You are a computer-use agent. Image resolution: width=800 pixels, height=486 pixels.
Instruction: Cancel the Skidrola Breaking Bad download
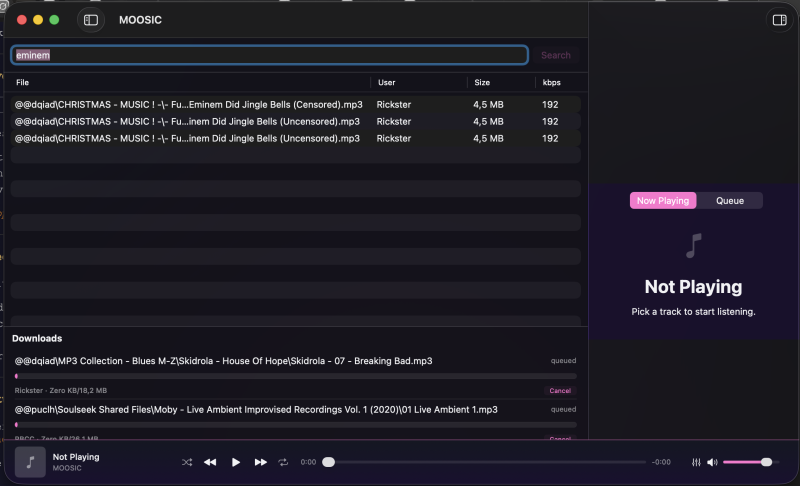click(x=560, y=391)
